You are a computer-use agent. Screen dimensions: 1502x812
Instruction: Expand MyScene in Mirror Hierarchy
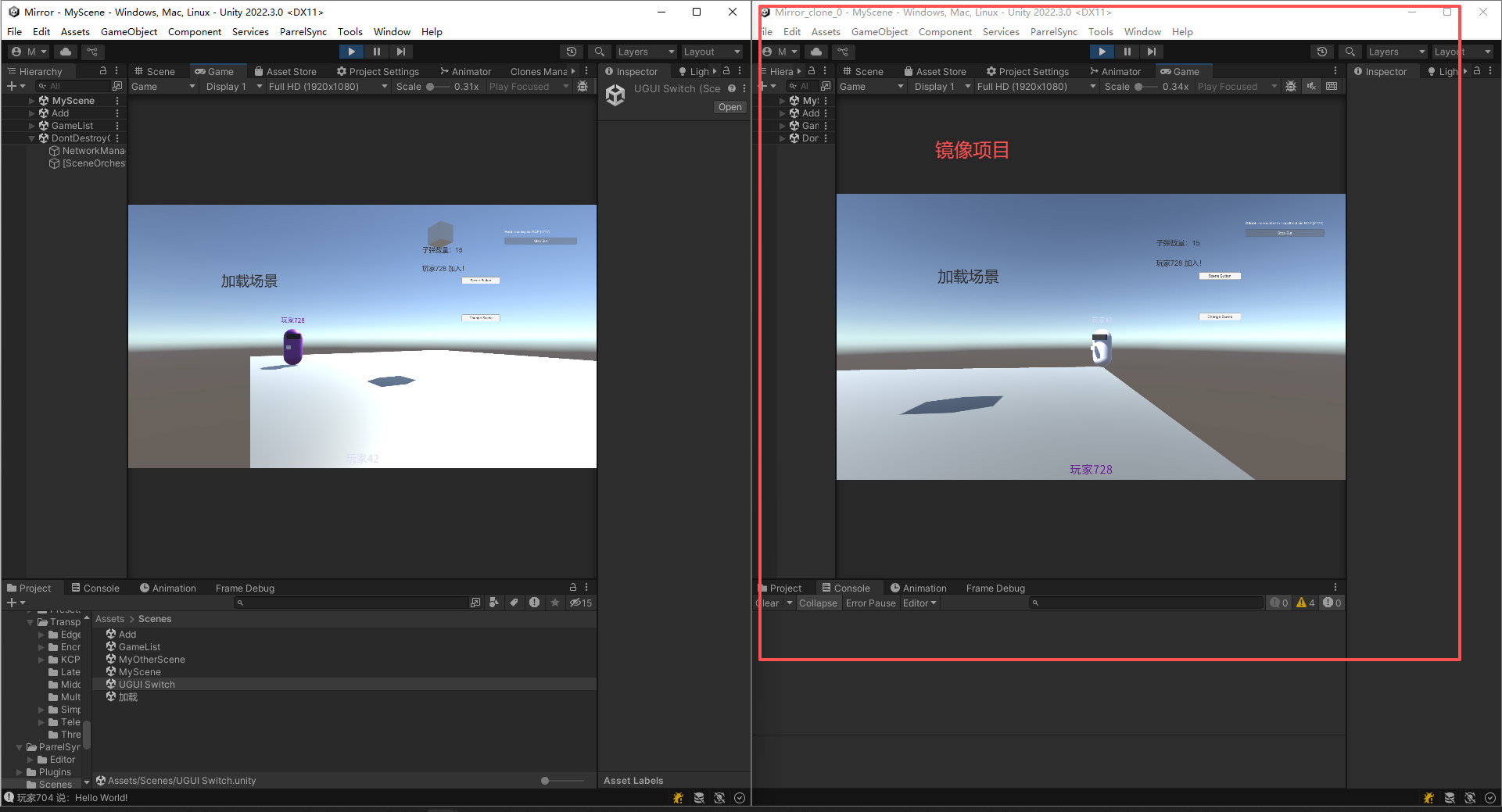click(31, 101)
